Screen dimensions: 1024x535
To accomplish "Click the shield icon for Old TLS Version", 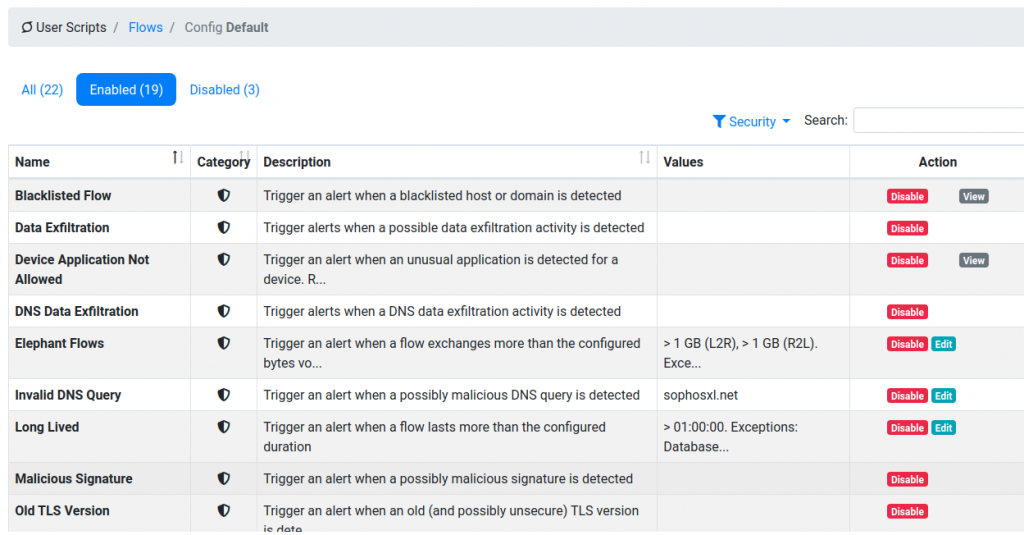I will coord(223,510).
